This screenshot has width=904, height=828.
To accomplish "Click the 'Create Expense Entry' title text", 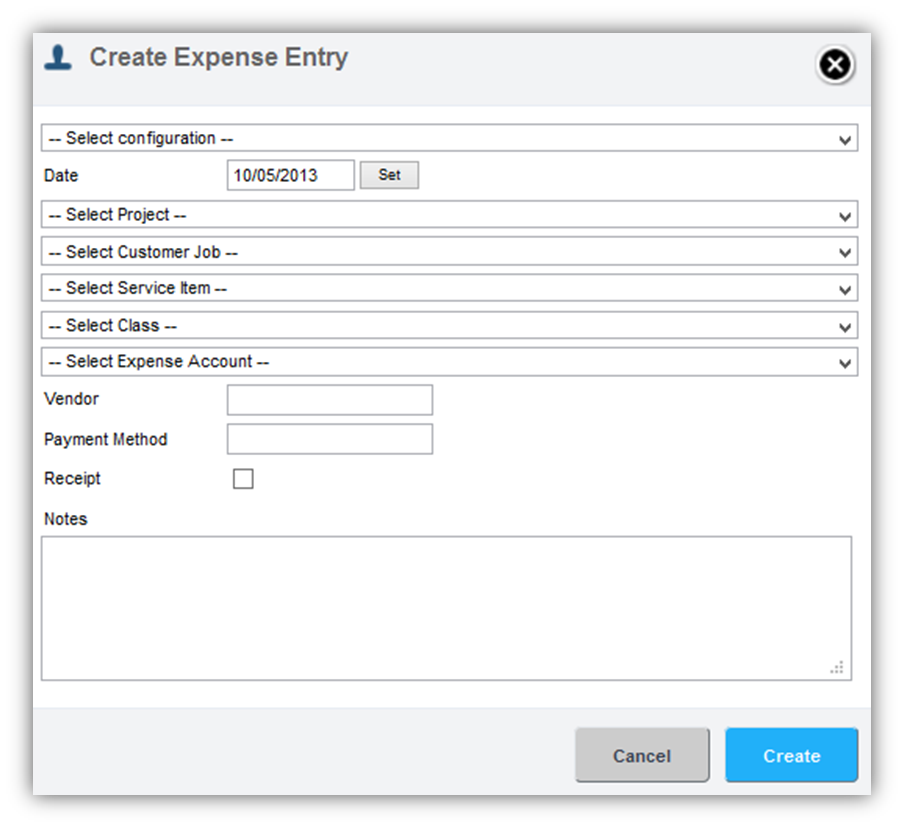I will coord(219,58).
